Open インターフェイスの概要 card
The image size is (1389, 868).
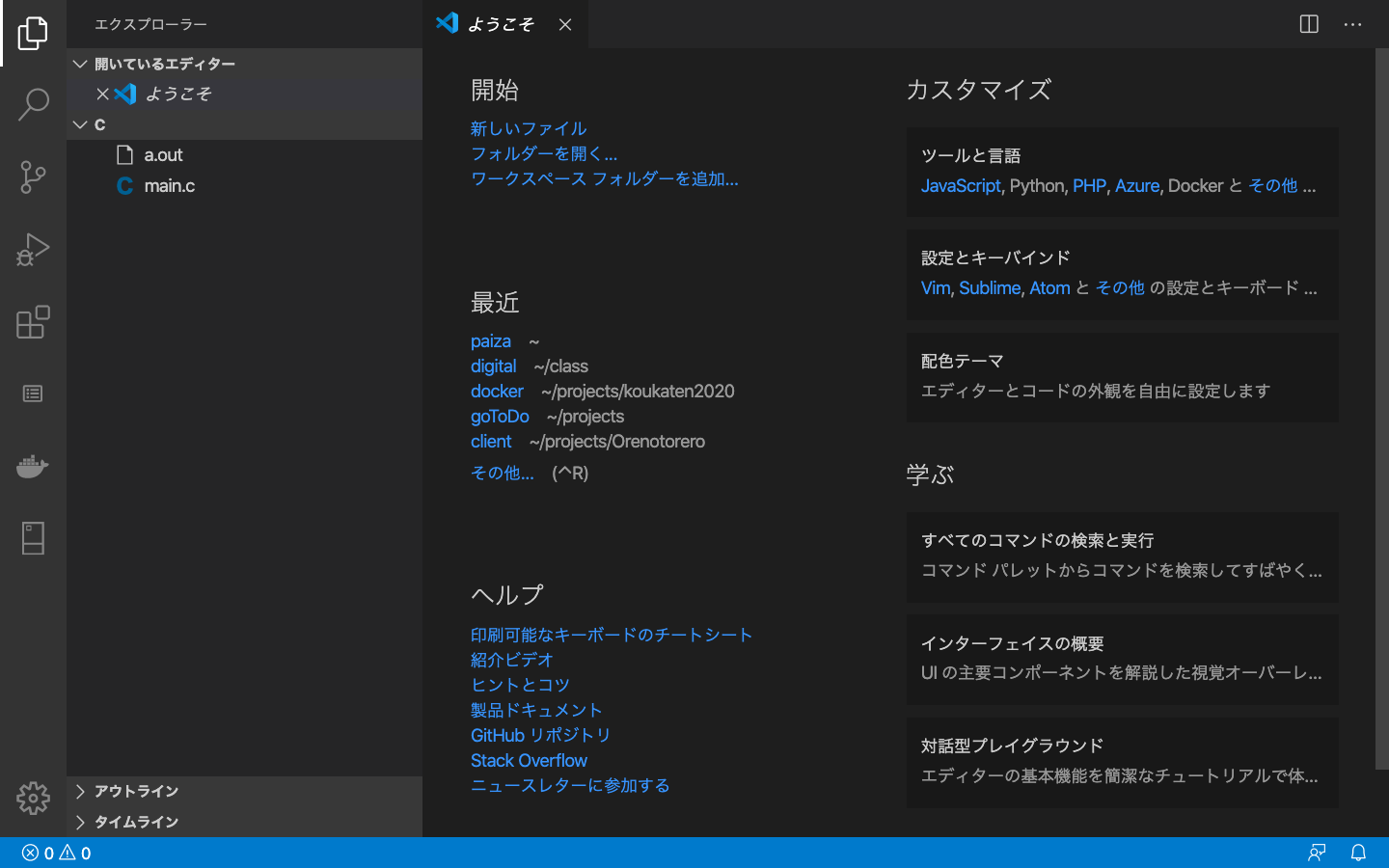pos(1122,660)
